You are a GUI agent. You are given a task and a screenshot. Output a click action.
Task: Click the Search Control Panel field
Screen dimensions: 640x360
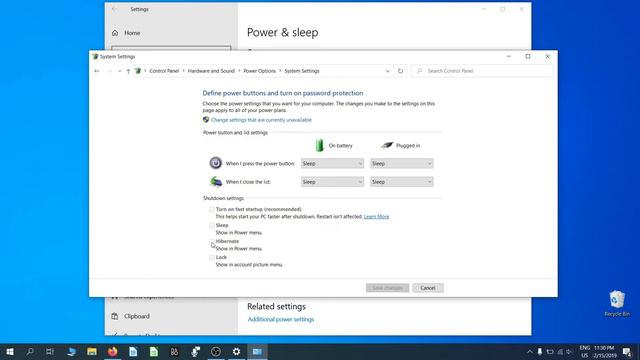pos(482,71)
